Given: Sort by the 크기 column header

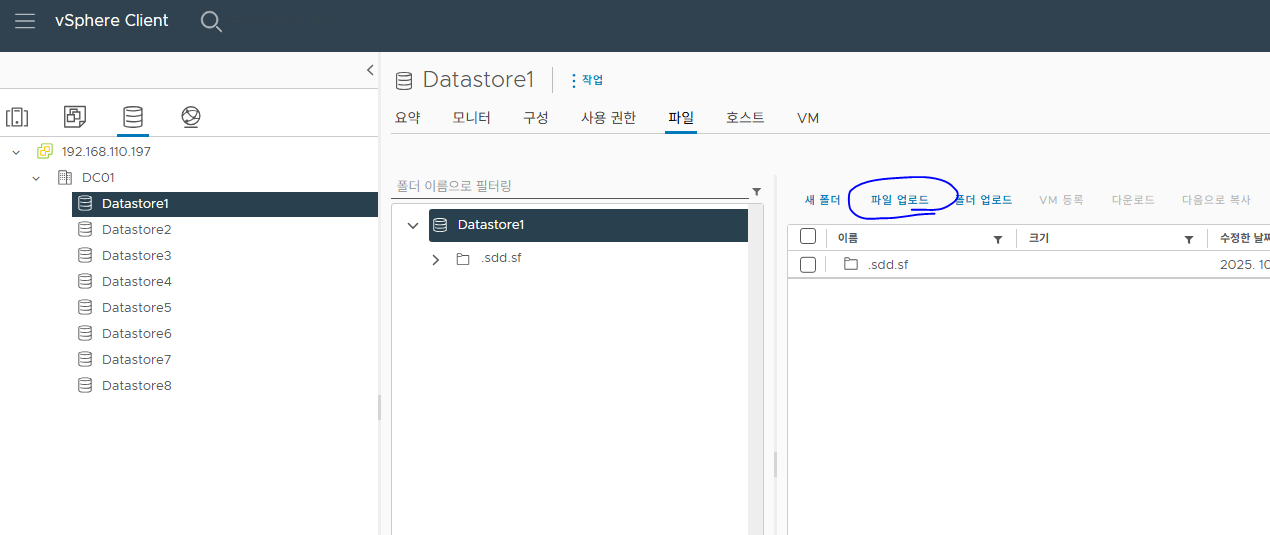Looking at the screenshot, I should pos(1039,239).
